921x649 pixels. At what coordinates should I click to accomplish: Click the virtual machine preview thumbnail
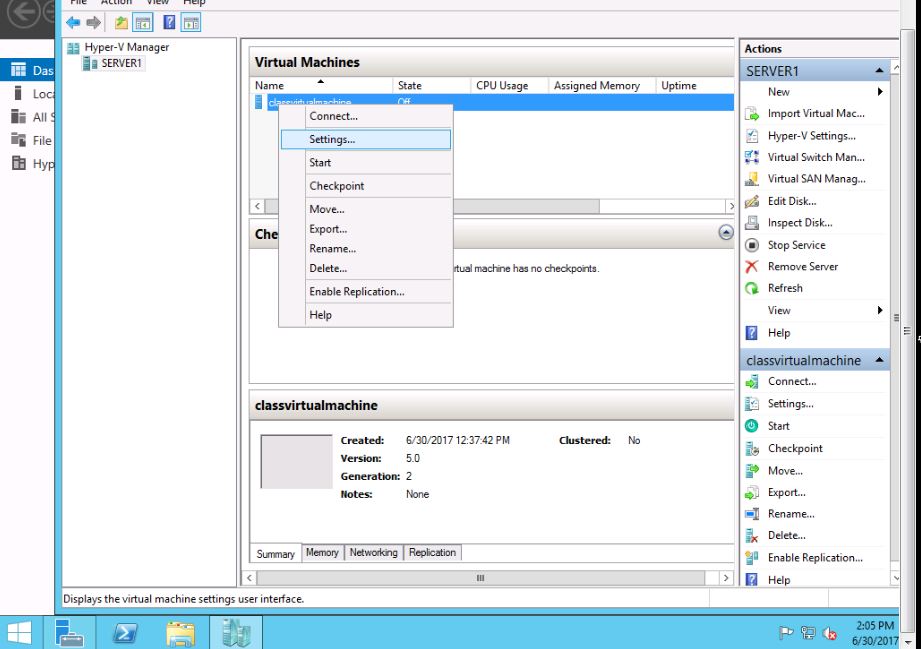tap(297, 462)
